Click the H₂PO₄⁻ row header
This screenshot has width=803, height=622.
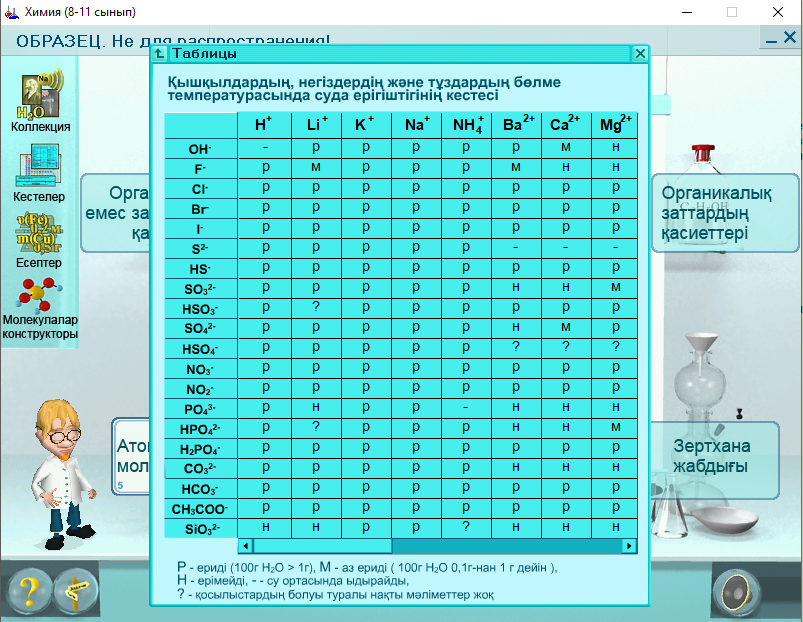point(201,449)
